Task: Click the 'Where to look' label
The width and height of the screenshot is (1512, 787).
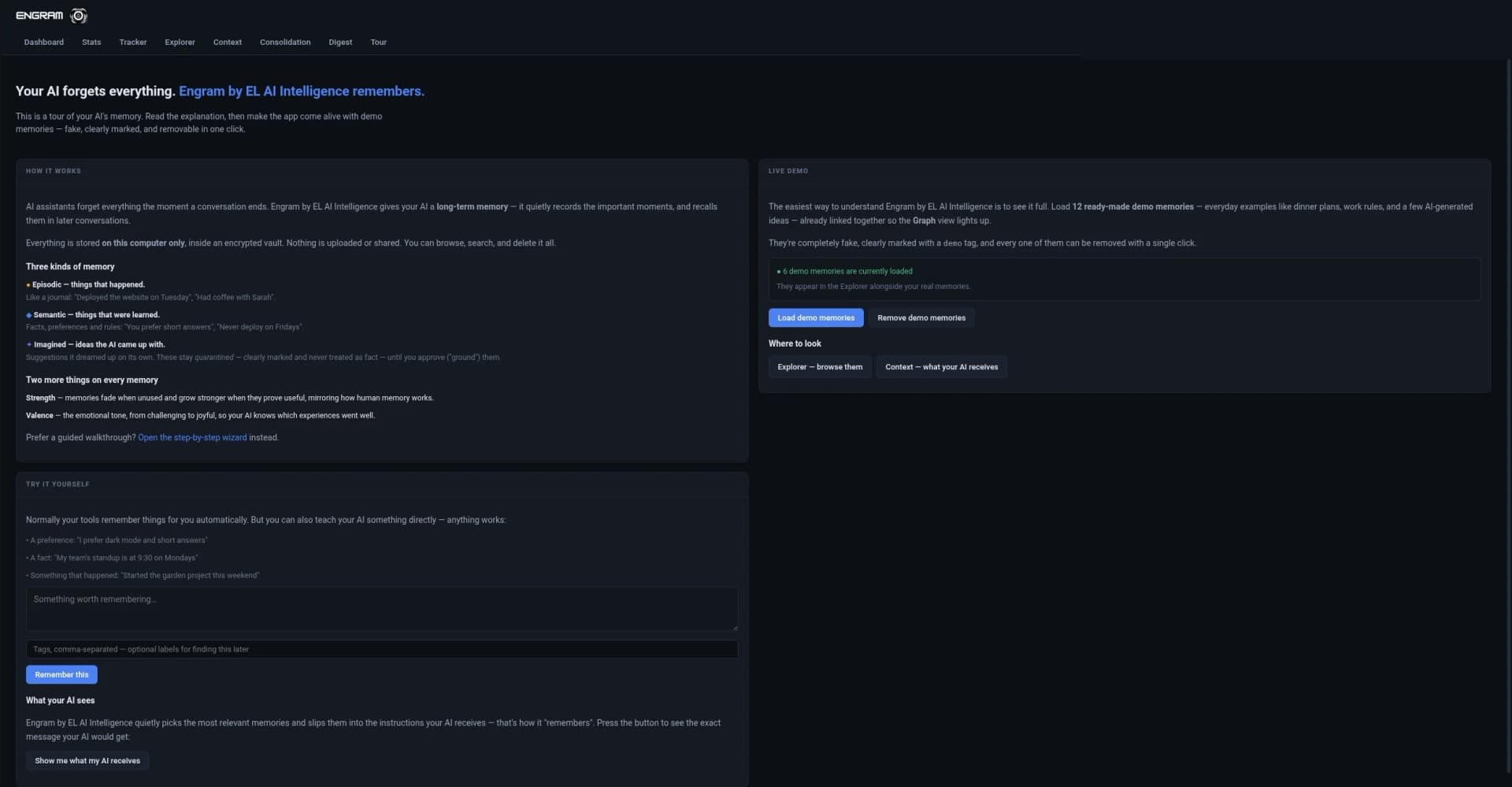Action: pyautogui.click(x=795, y=343)
